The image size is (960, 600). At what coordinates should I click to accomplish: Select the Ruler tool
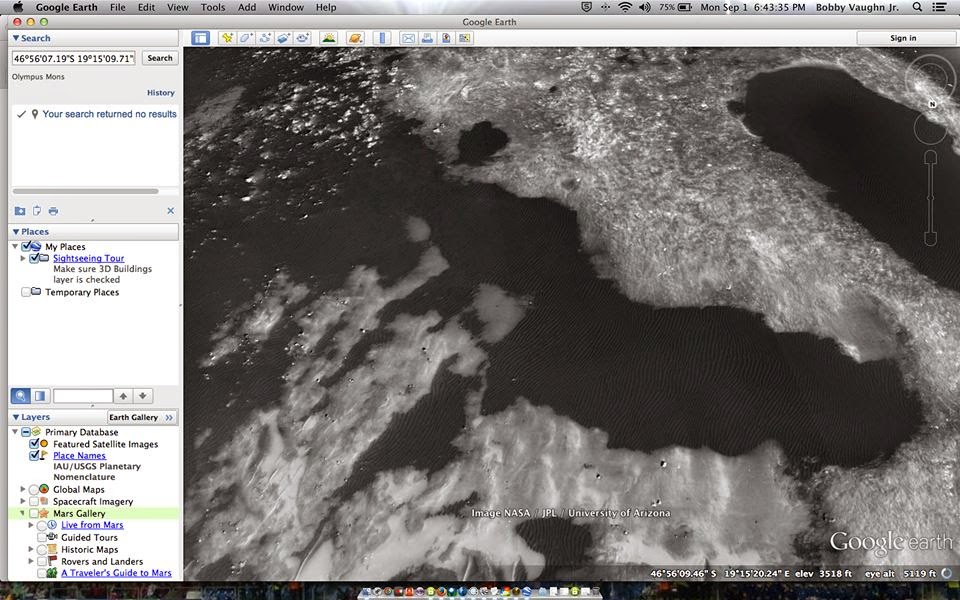pos(382,38)
